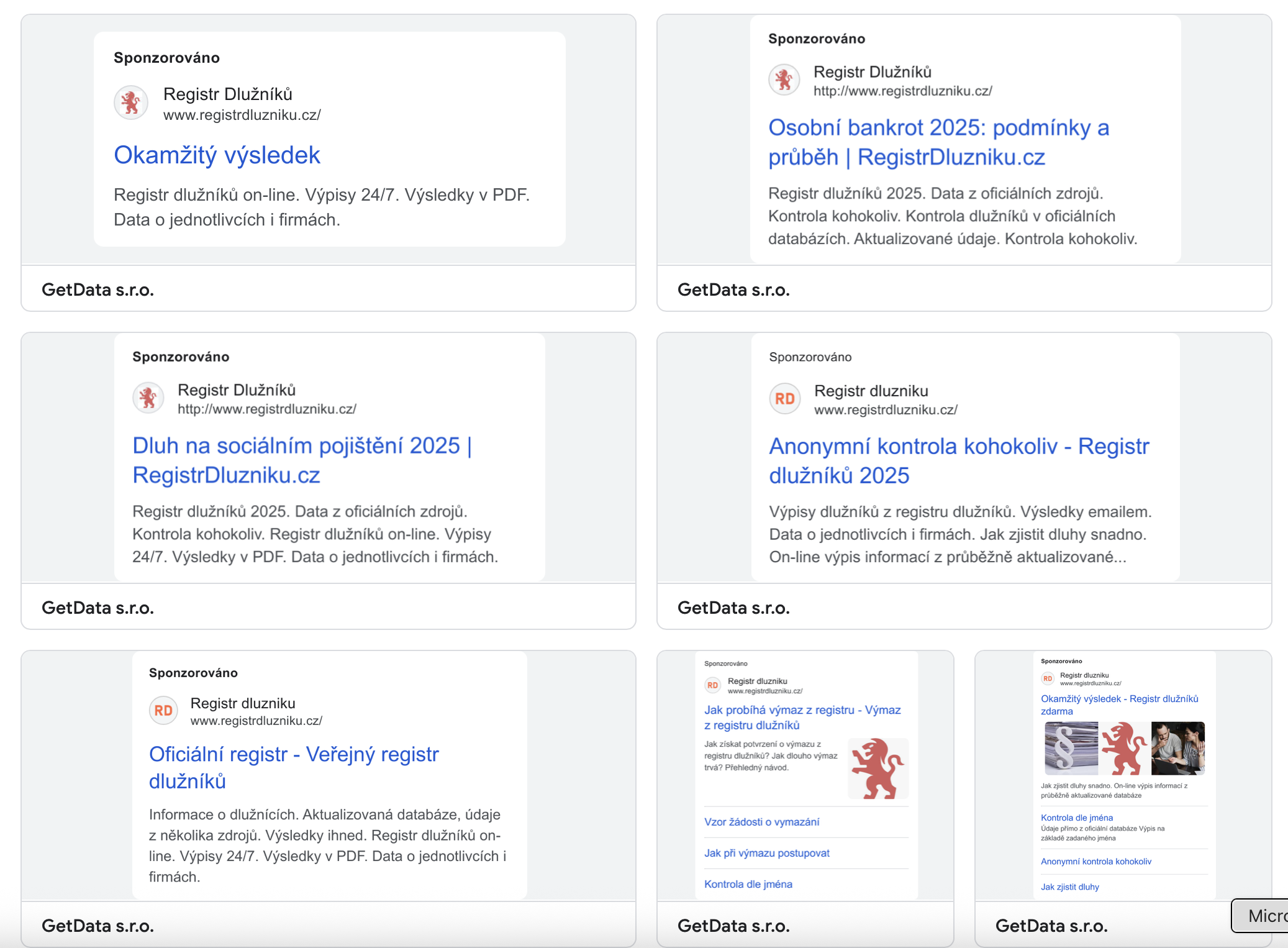Click the partially visible Micro button at bottom right

[x=1260, y=916]
